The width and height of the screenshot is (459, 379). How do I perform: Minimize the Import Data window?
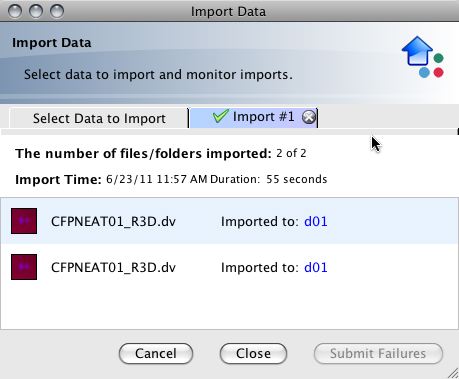[x=36, y=11]
